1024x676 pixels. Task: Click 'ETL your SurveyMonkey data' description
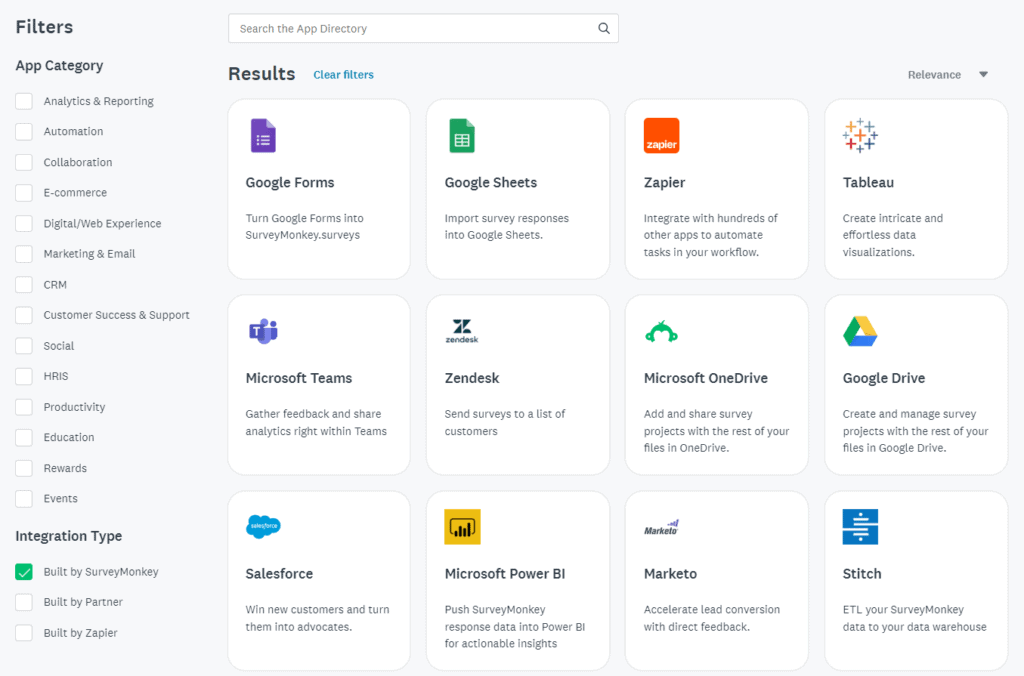(914, 618)
